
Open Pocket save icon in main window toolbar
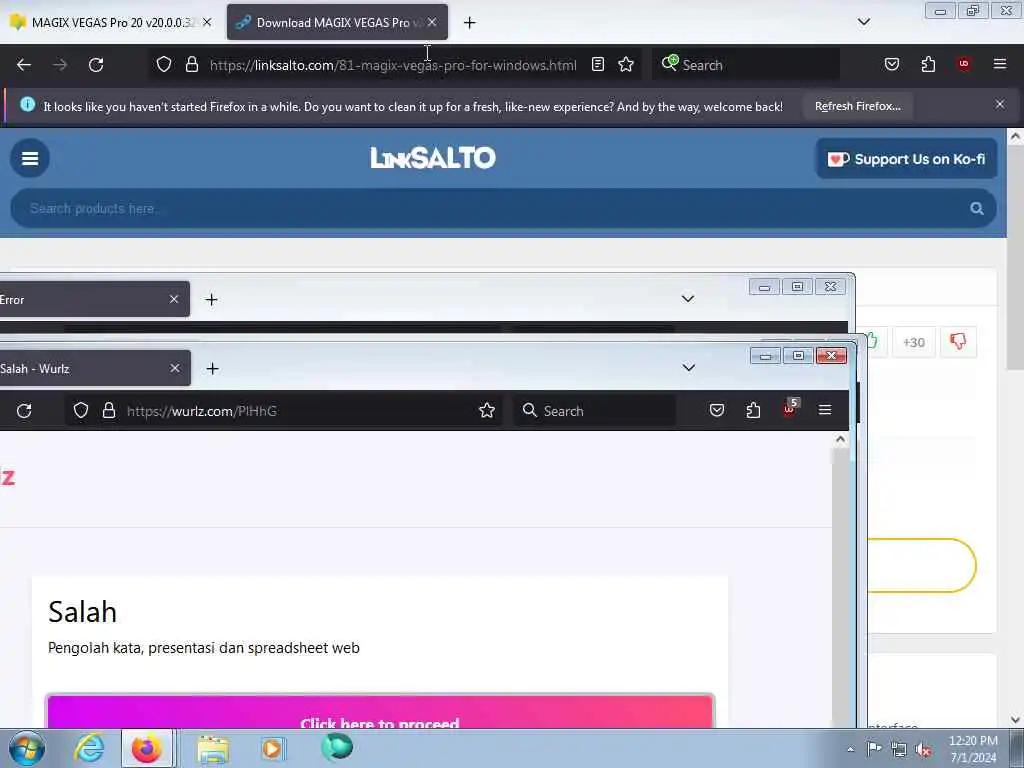pos(891,64)
